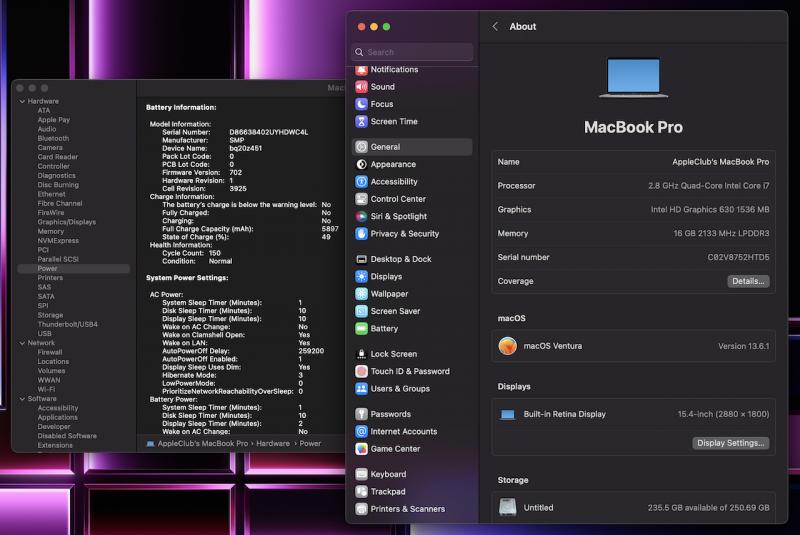Click the Untitled storage disk icon

point(507,507)
